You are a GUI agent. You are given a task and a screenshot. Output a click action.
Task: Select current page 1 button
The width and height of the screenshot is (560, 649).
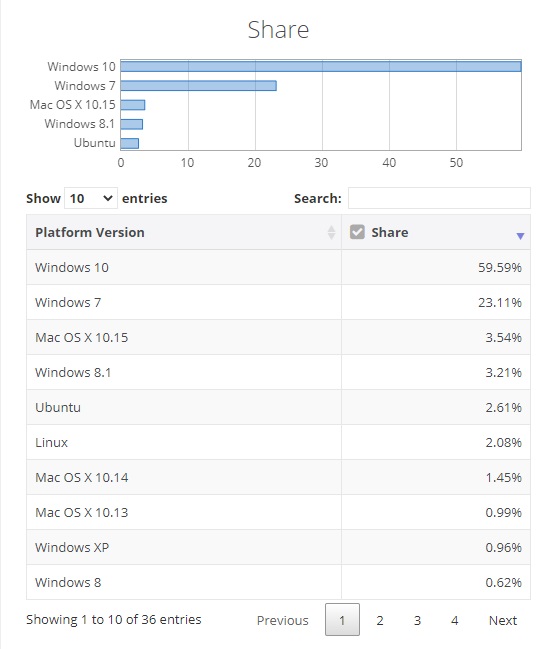click(342, 620)
